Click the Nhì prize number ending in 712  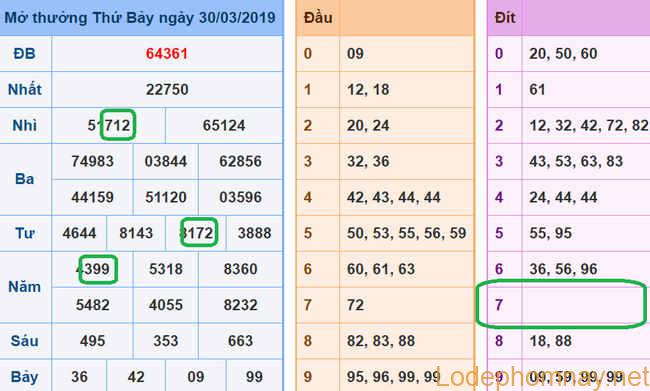[109, 126]
